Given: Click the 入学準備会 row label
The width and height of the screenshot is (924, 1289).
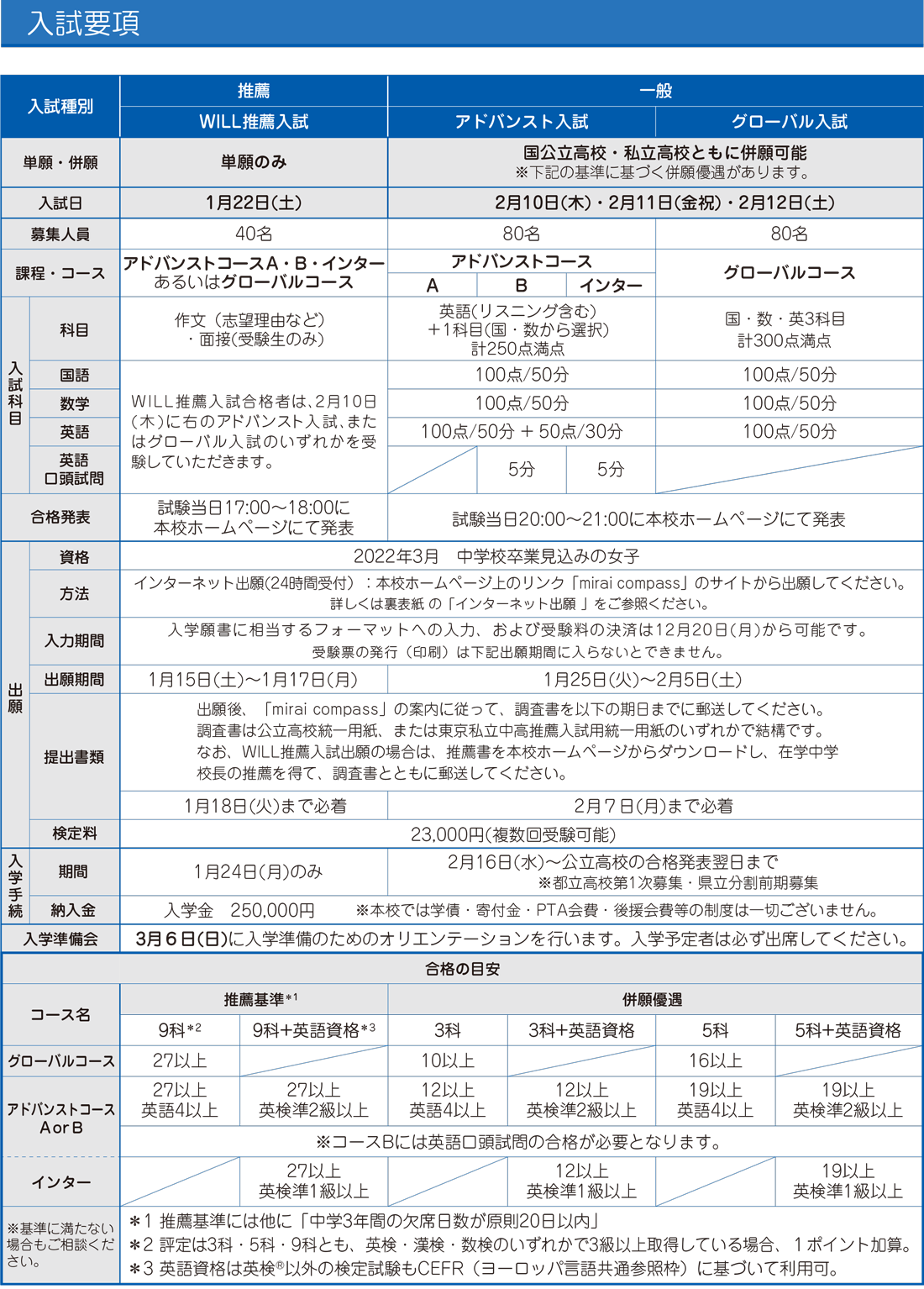Looking at the screenshot, I should coord(60,939).
